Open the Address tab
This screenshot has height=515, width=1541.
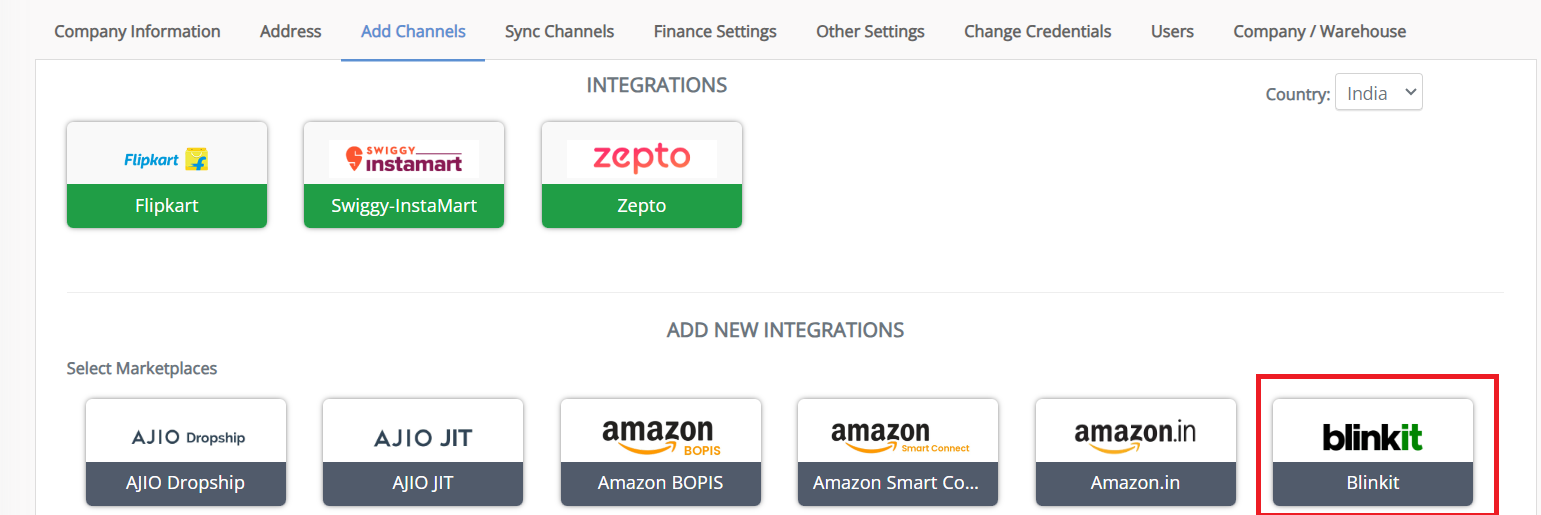[x=291, y=31]
